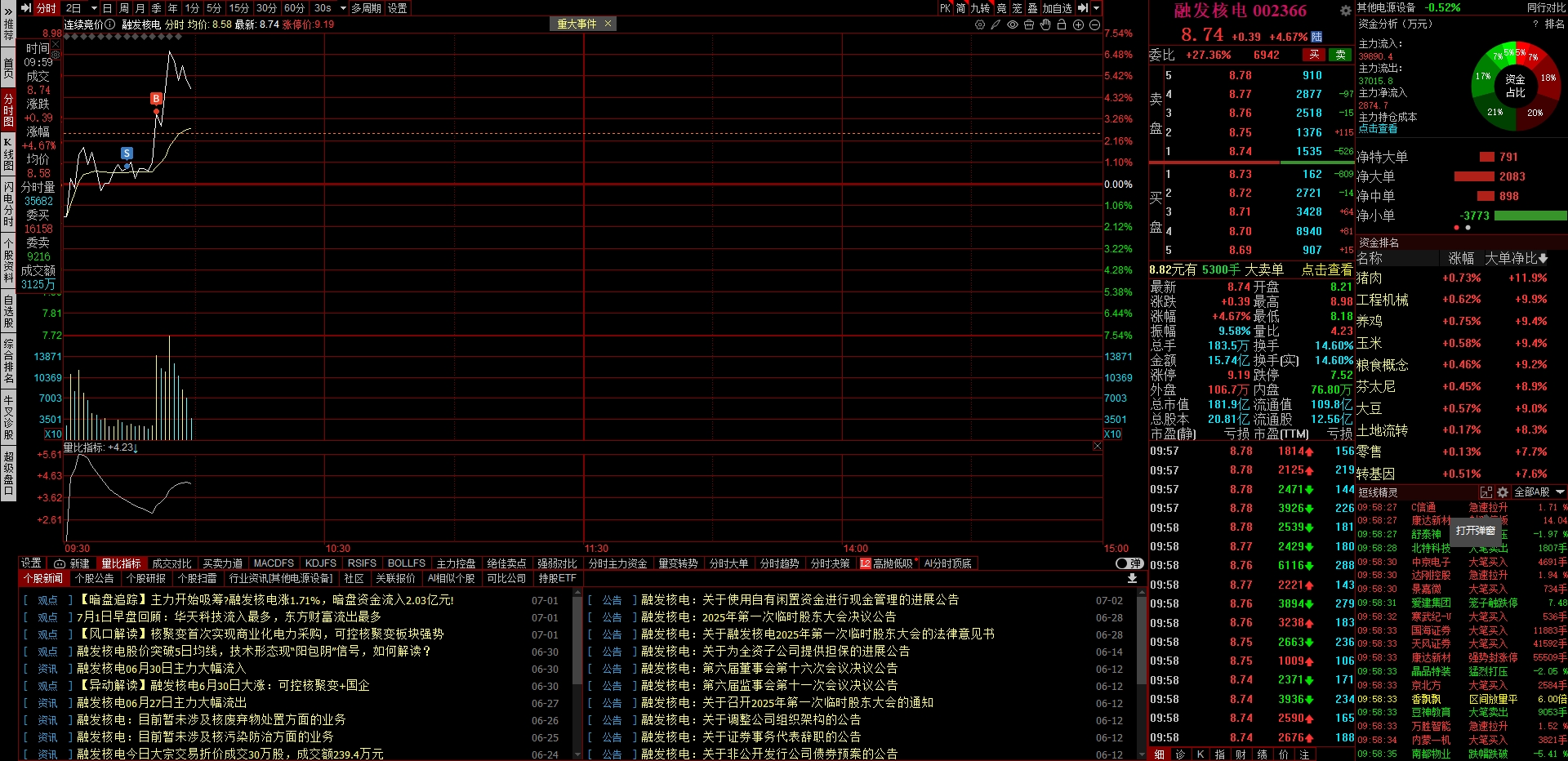Select 猪肉 row in 资金排名
Viewport: 1568px width, 761px height.
1462,278
